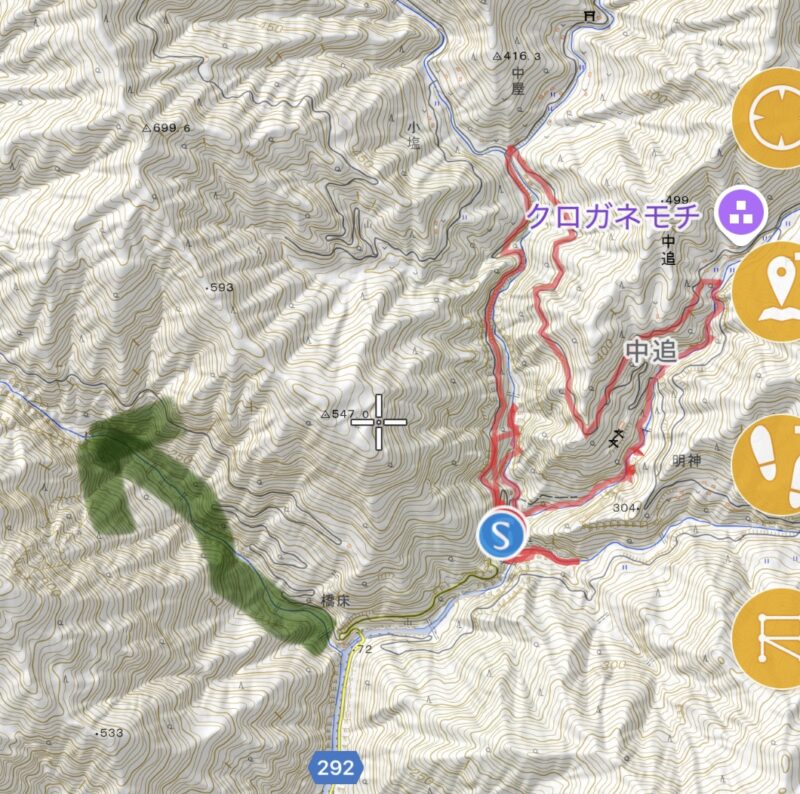
Task: Select the .533 spot elevation point
Action: point(109,733)
